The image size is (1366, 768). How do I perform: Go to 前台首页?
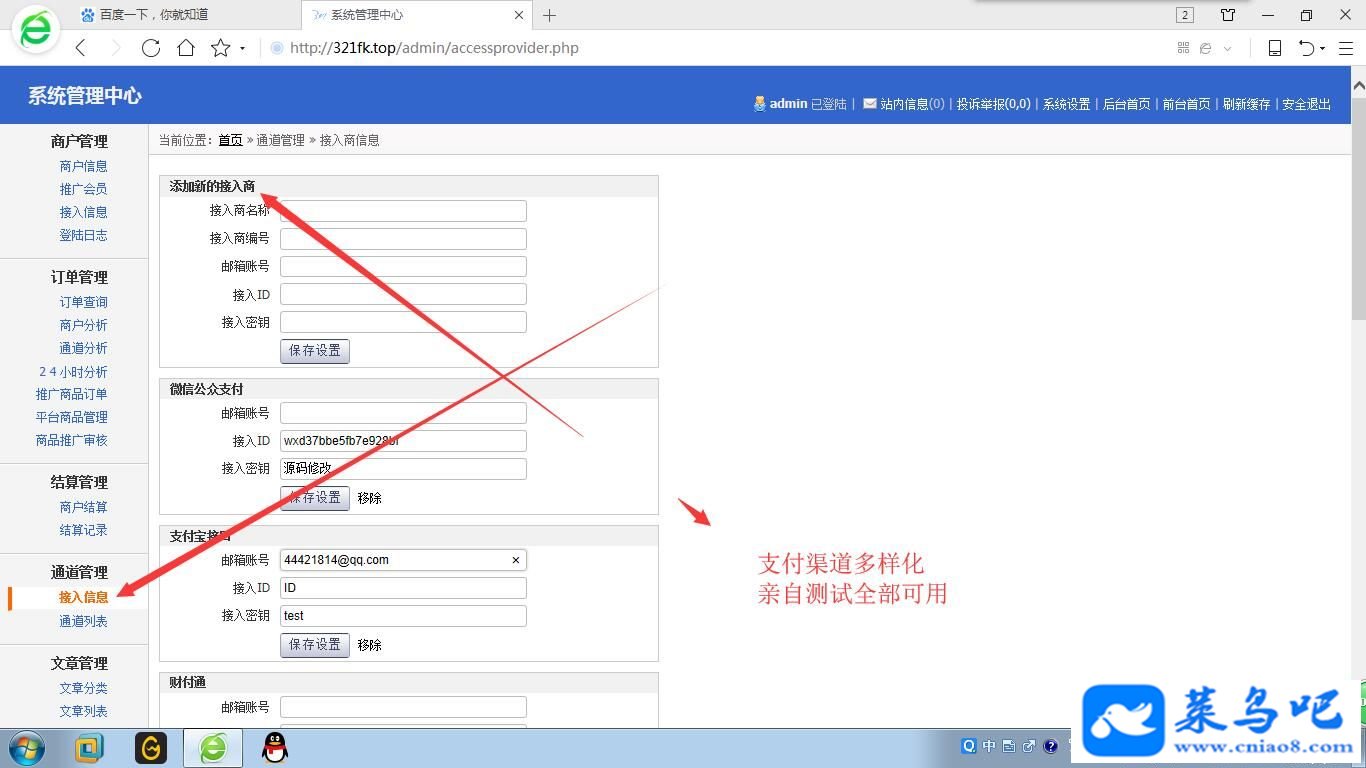tap(1186, 104)
